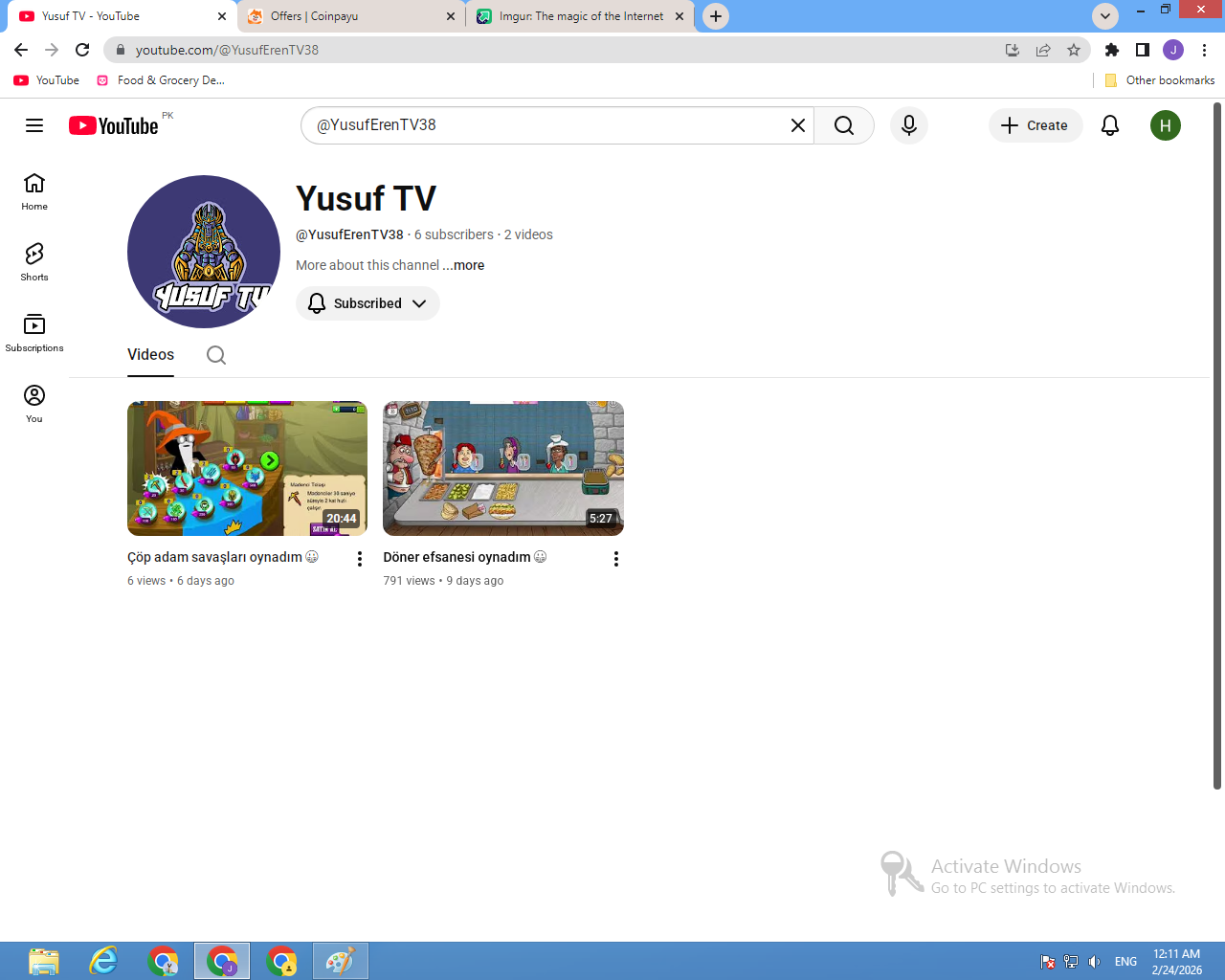Open the YouTube hamburger guide menu

34,125
